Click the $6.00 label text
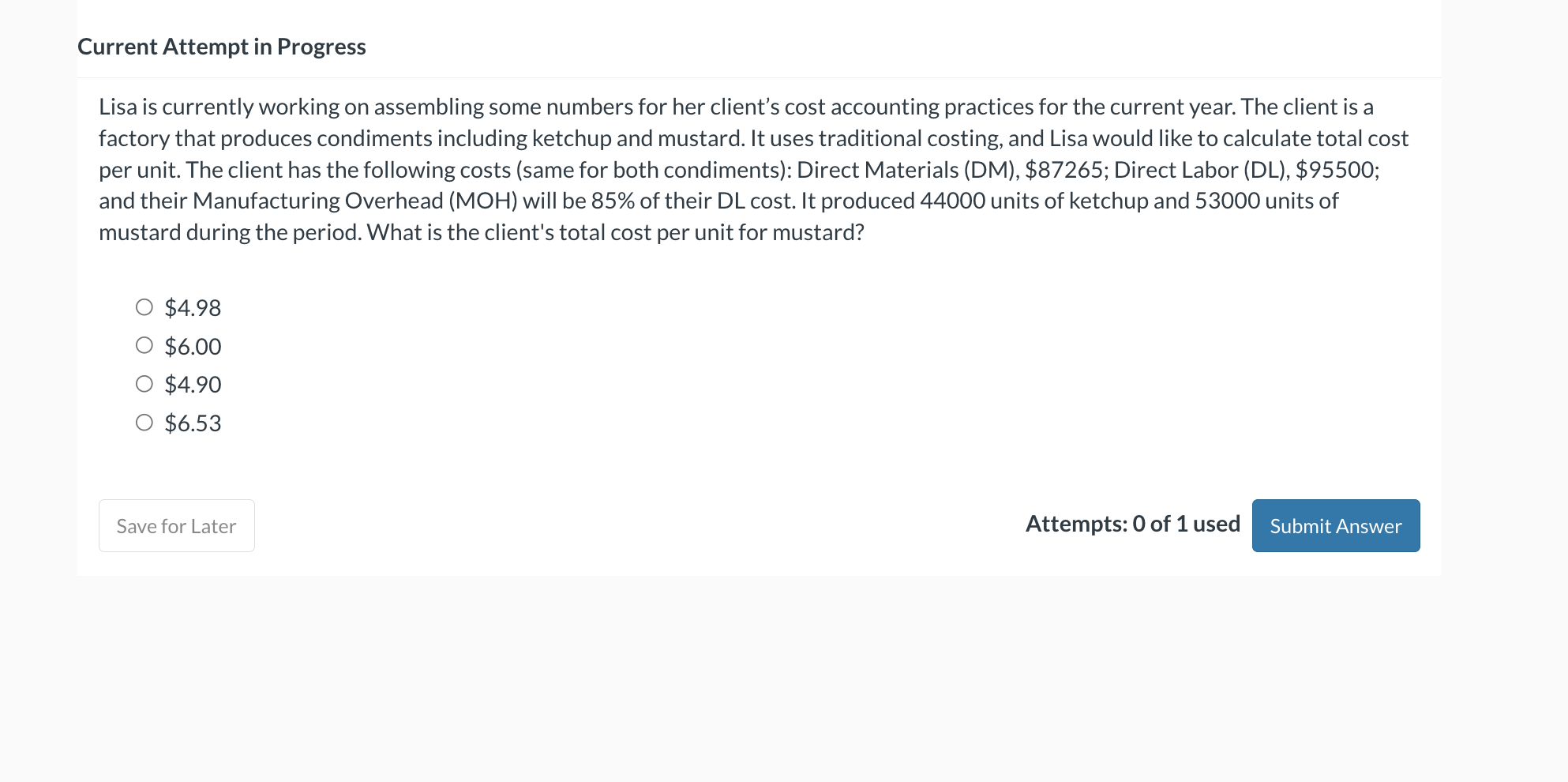The width and height of the screenshot is (1568, 782). pyautogui.click(x=192, y=344)
